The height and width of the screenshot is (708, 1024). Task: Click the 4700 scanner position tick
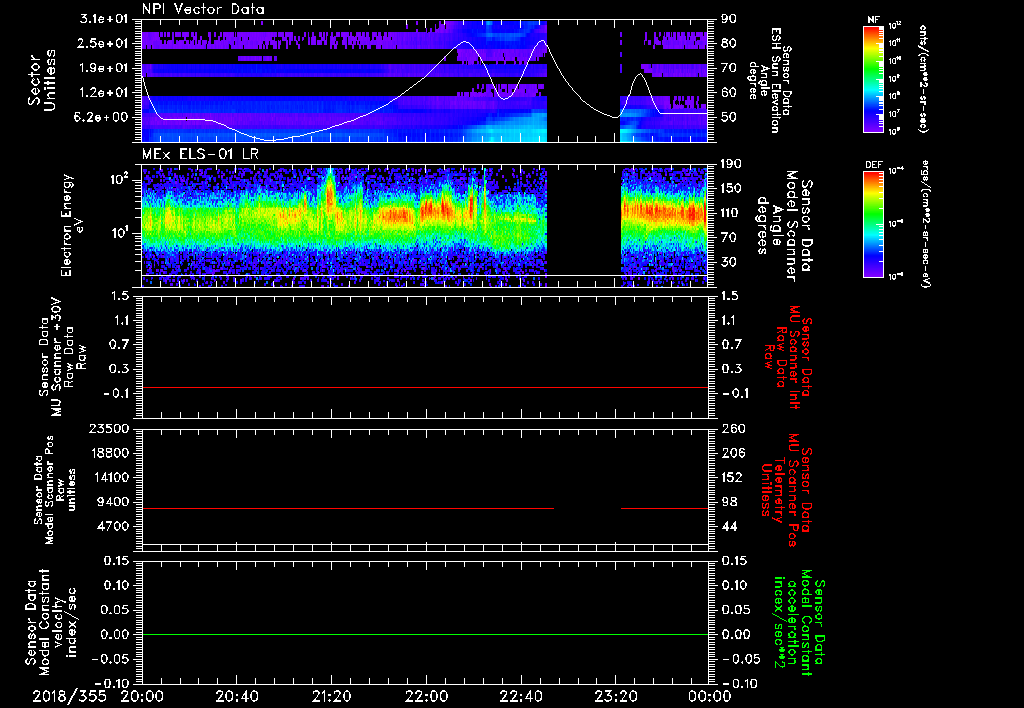coord(112,526)
